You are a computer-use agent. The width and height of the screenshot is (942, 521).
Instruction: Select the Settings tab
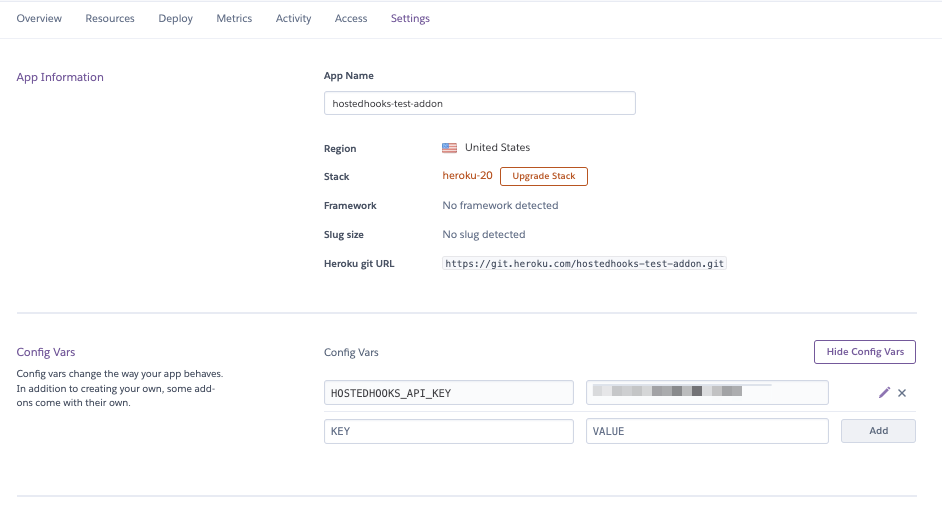410,19
